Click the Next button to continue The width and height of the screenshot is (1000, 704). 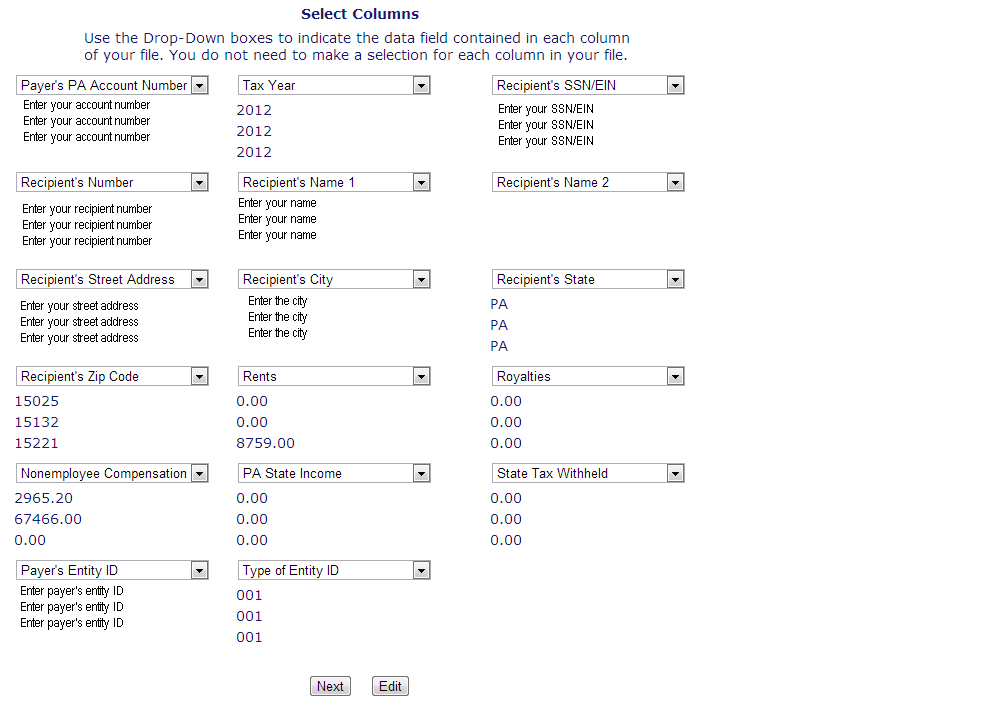330,686
